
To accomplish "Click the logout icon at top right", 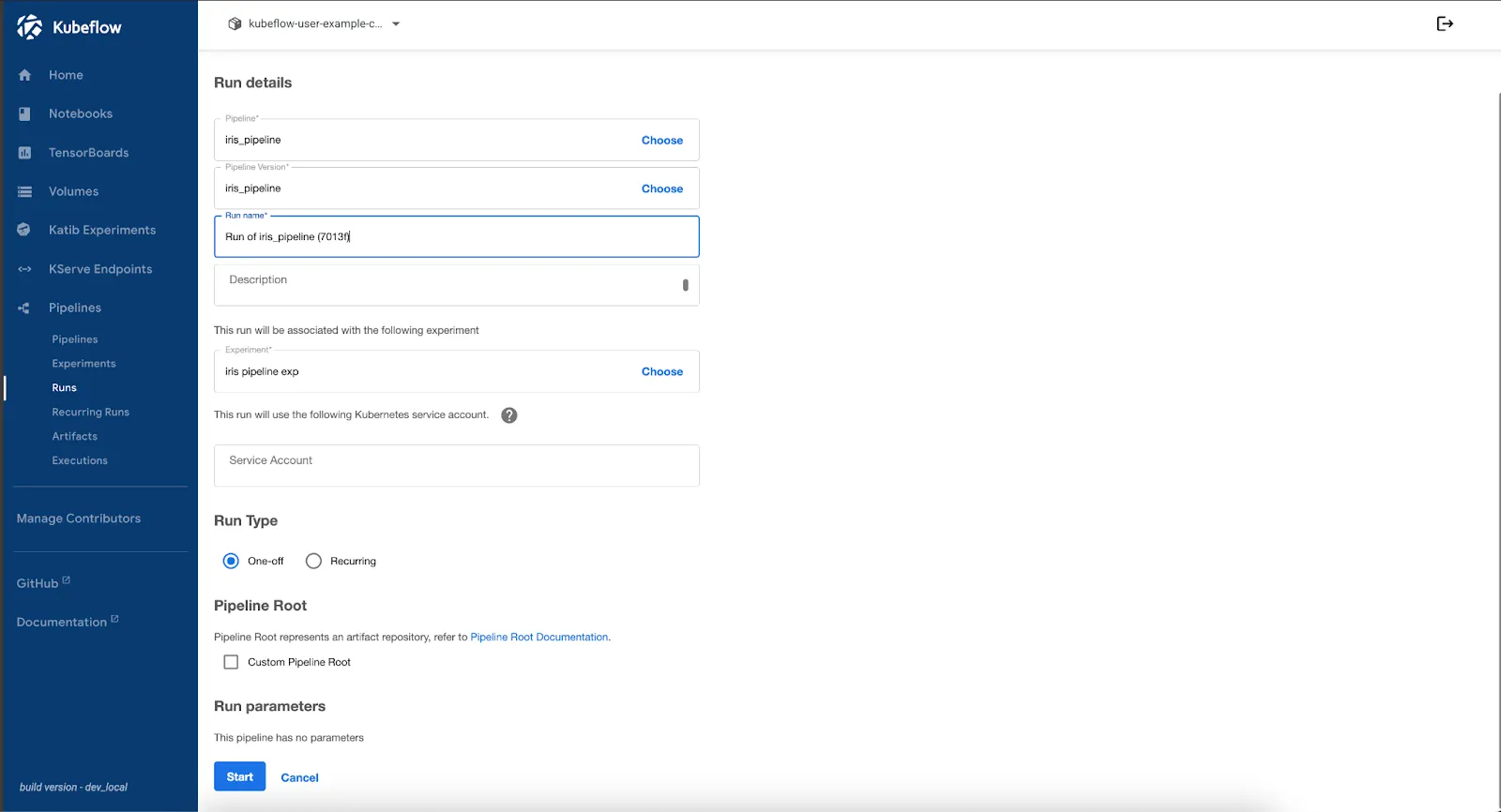I will (1445, 23).
